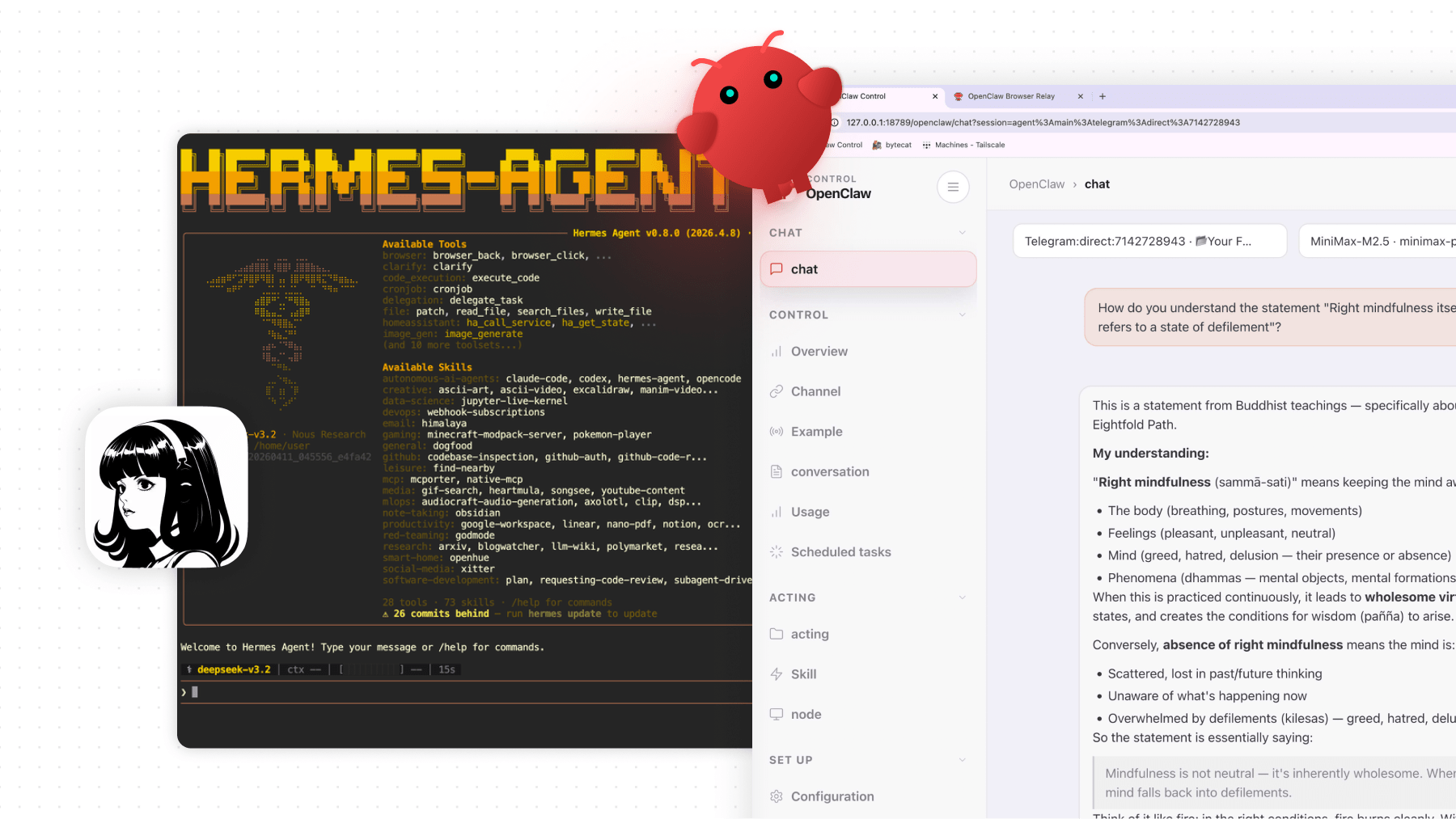Click the Hermes terminal input prompt

point(465,692)
